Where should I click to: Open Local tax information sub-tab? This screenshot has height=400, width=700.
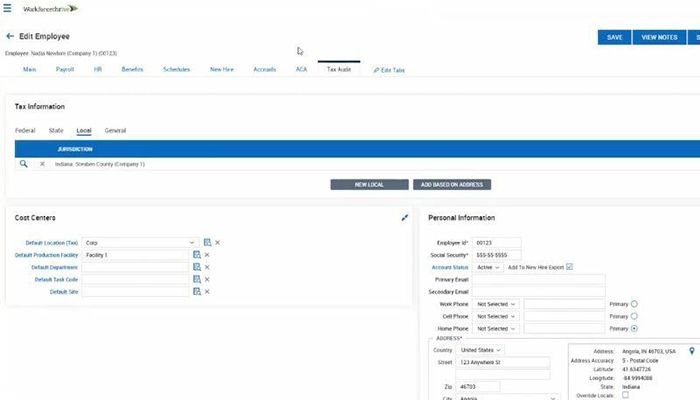83,130
